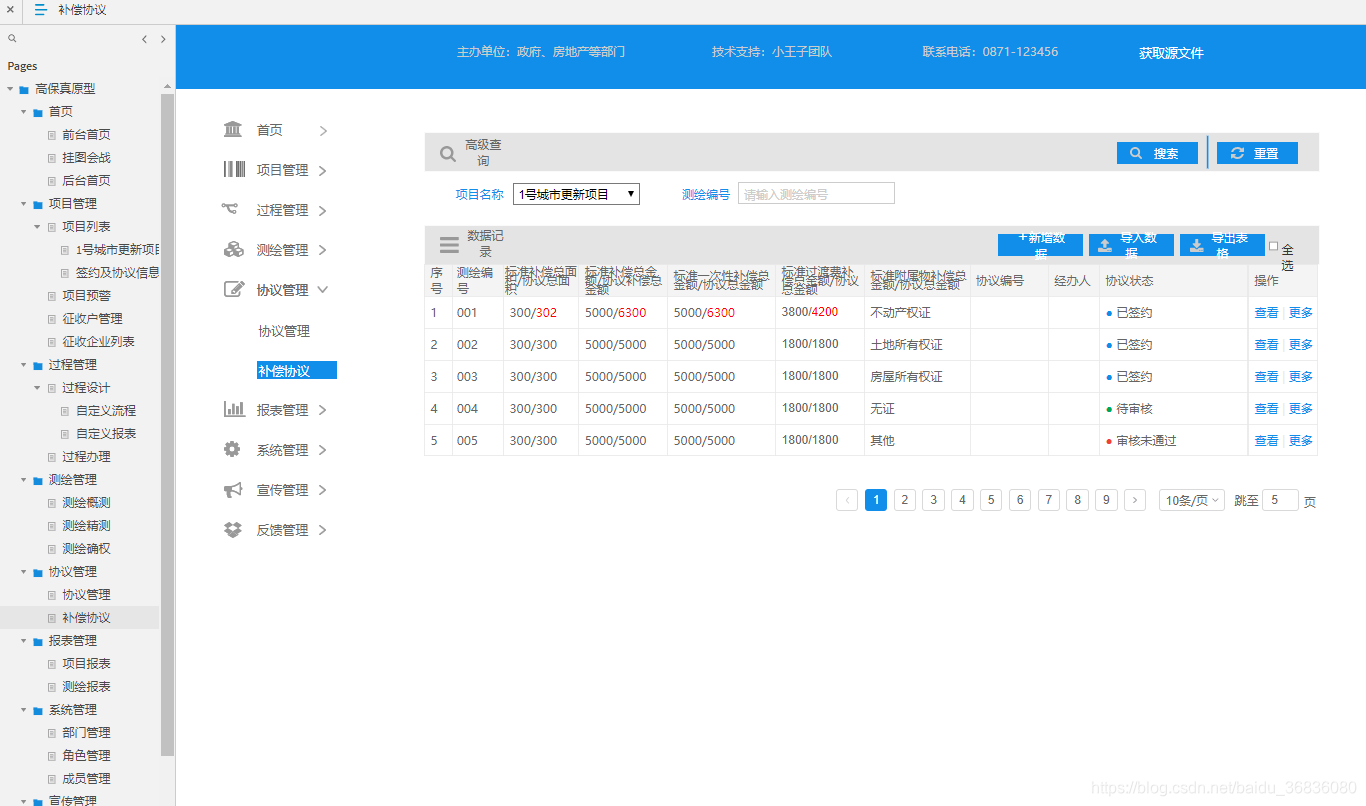Click the 前台首页 page icon in the tree
This screenshot has height=806, width=1366.
point(52,135)
